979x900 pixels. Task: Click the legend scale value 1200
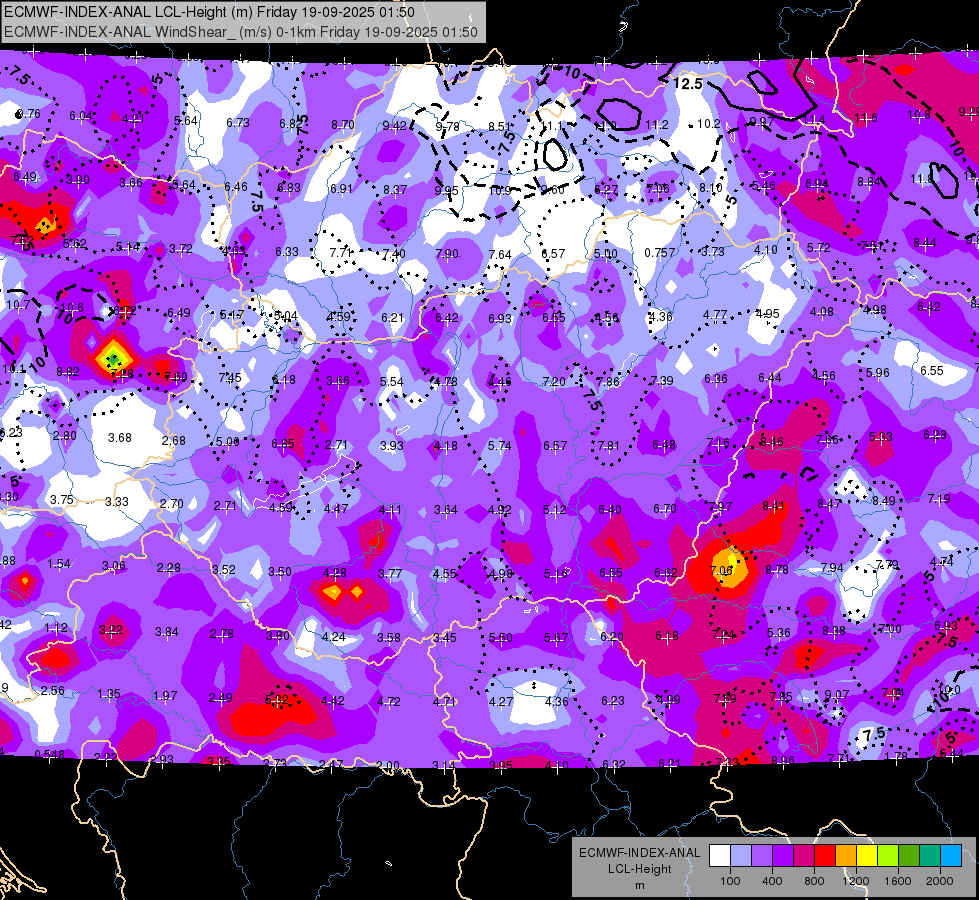tap(855, 881)
